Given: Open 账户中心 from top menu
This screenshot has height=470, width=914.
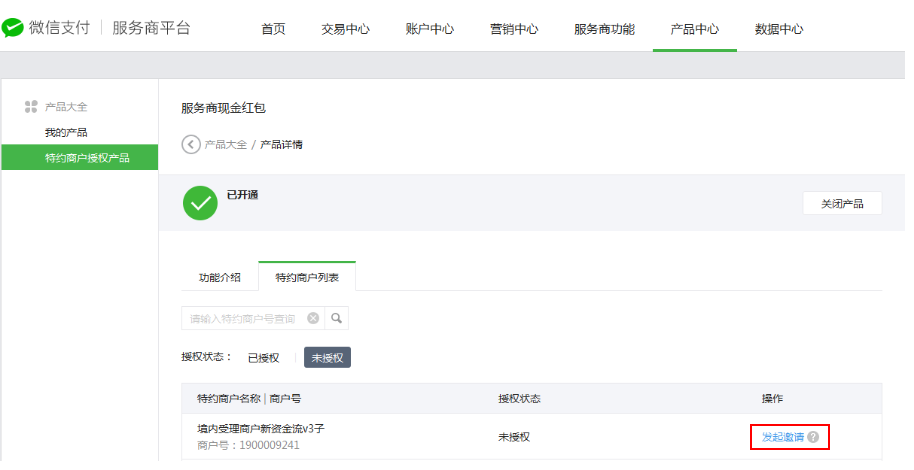Looking at the screenshot, I should coord(430,29).
